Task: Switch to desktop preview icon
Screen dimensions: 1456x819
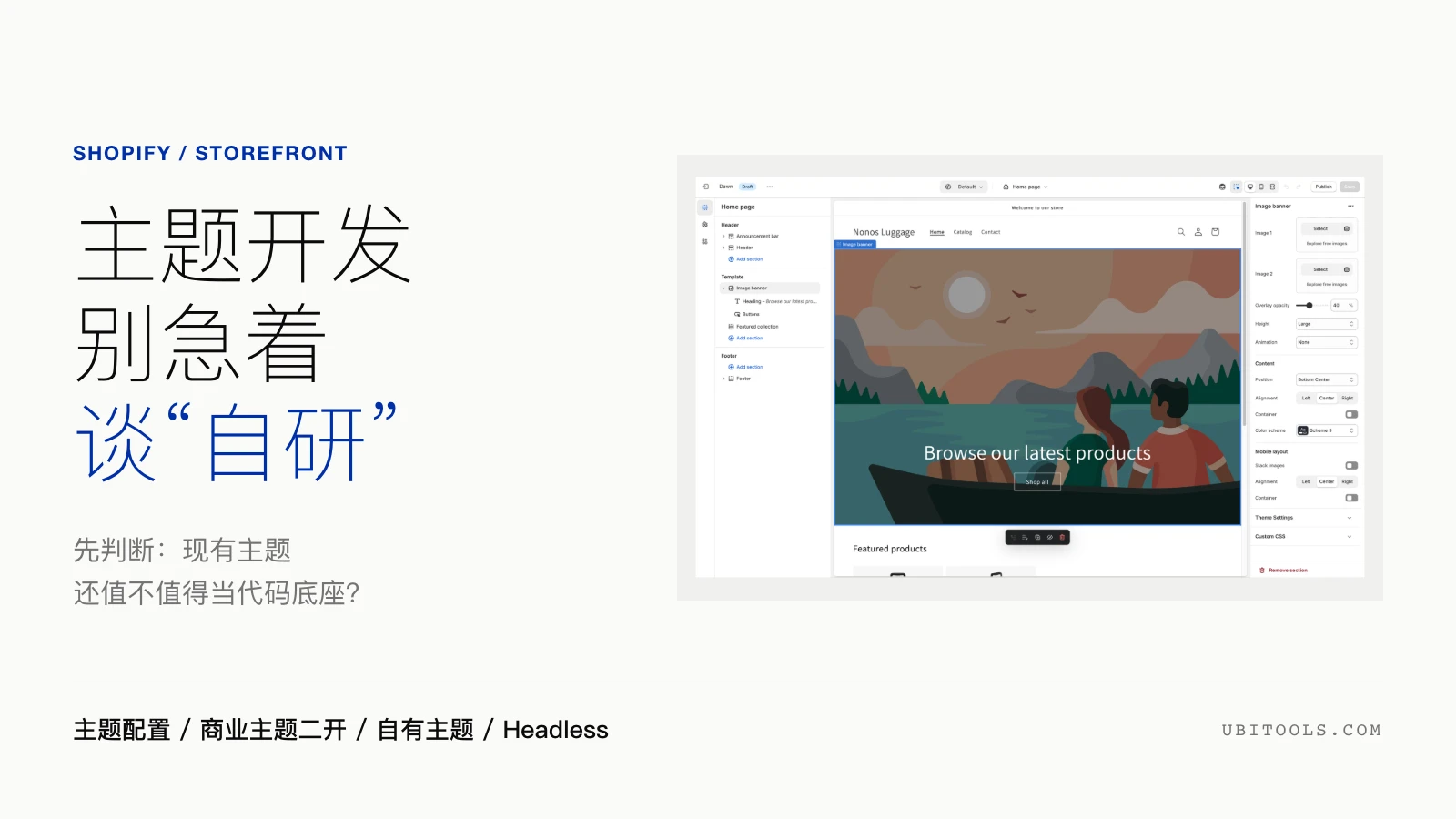Action: click(x=1249, y=187)
